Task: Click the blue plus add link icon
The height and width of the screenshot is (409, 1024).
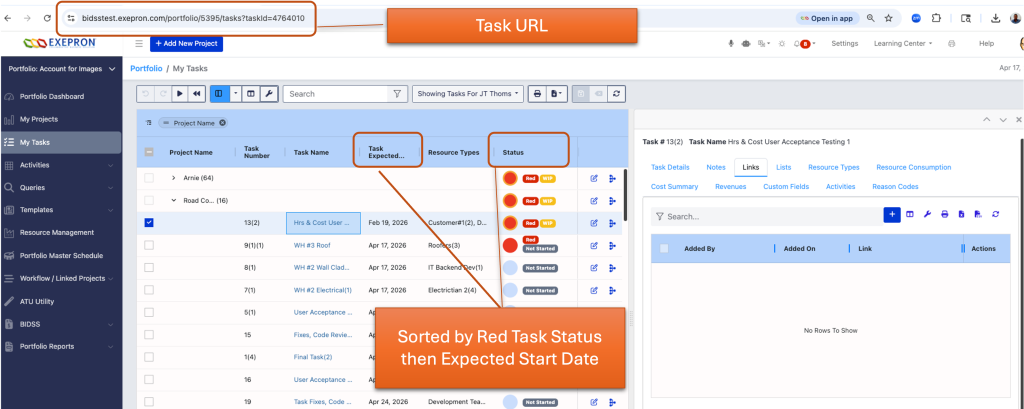Action: [x=891, y=214]
